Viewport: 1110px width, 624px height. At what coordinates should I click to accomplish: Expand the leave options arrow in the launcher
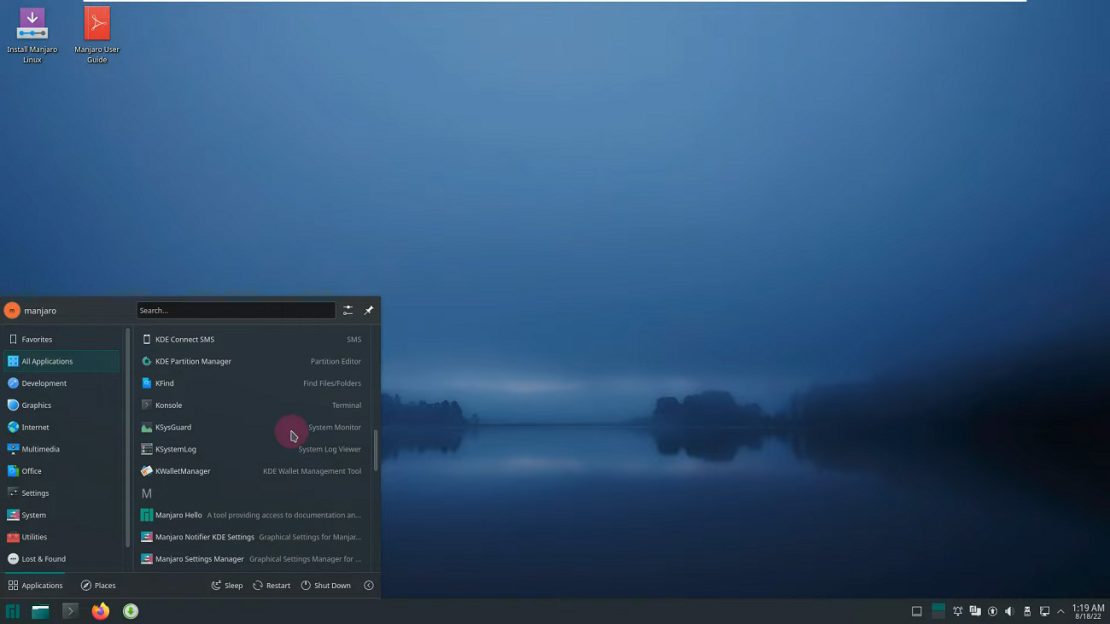[x=368, y=585]
